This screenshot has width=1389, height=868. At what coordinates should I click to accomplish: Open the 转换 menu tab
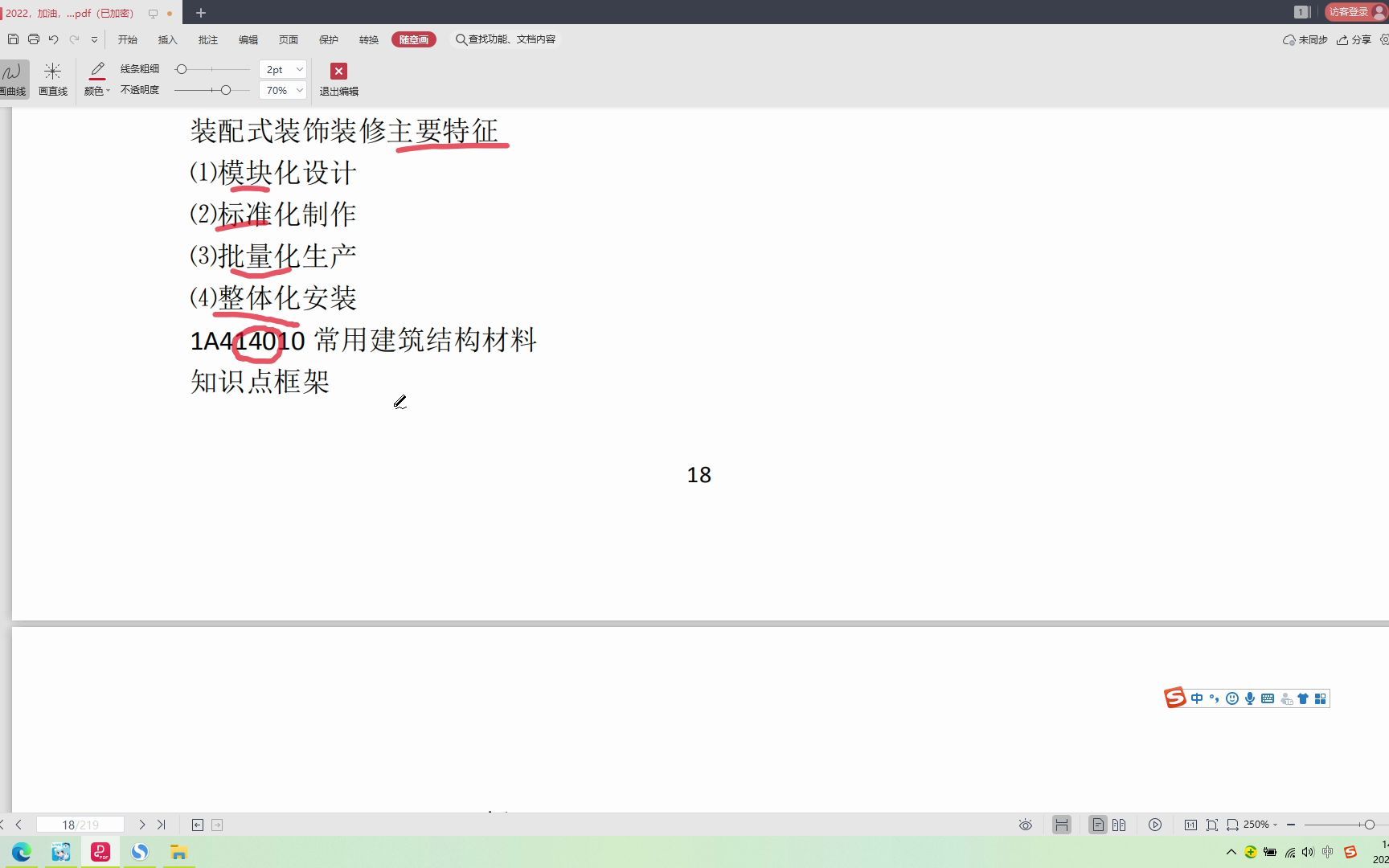pyautogui.click(x=369, y=39)
